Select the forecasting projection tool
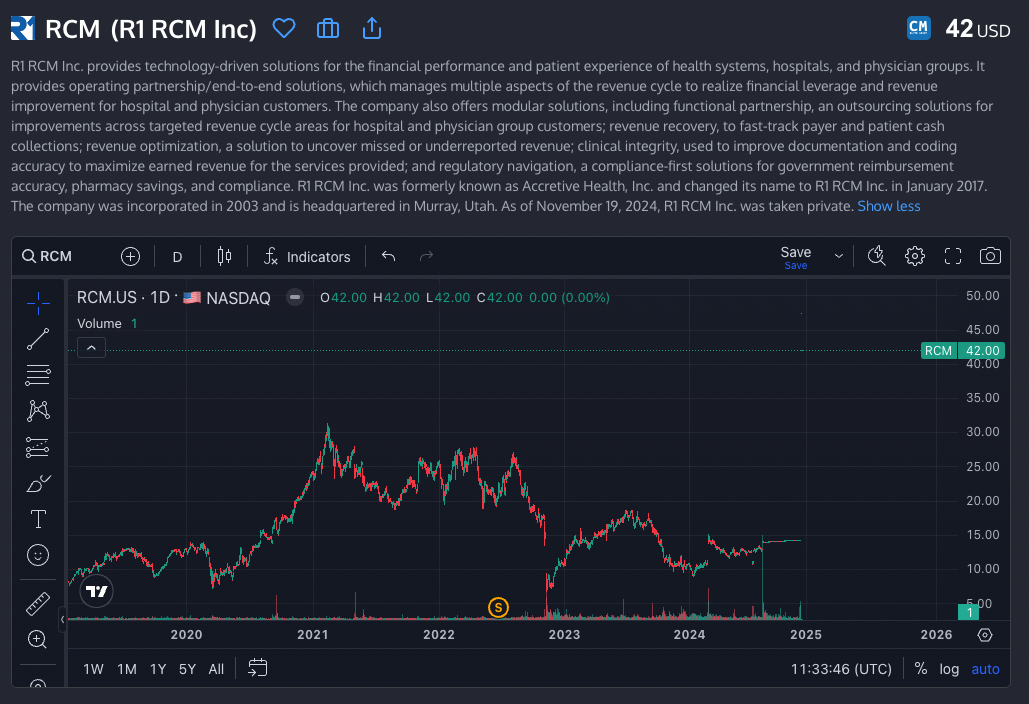The height and width of the screenshot is (704, 1029). coord(38,447)
